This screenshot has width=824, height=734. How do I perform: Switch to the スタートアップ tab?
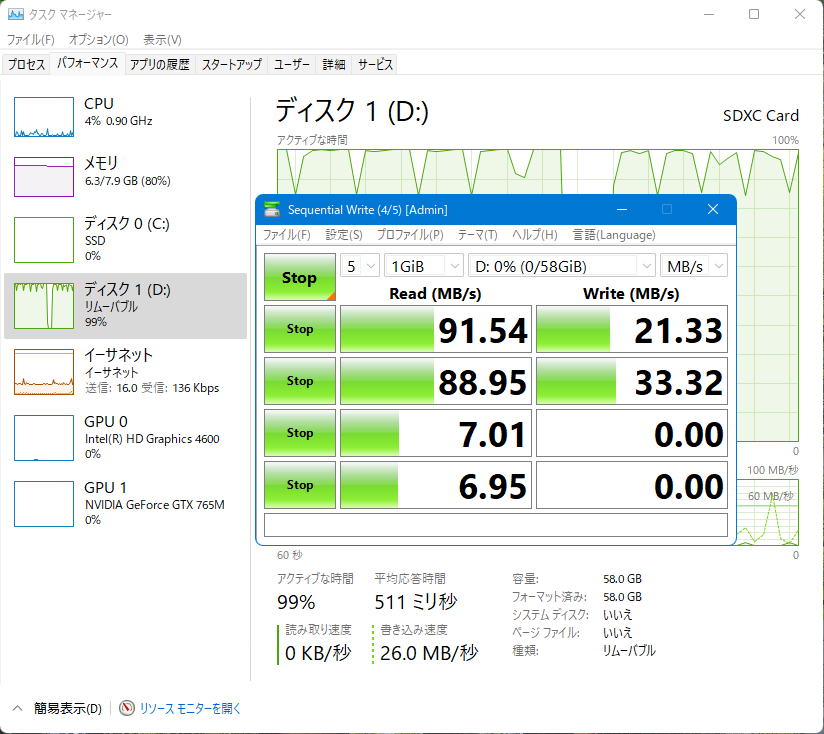pos(232,65)
